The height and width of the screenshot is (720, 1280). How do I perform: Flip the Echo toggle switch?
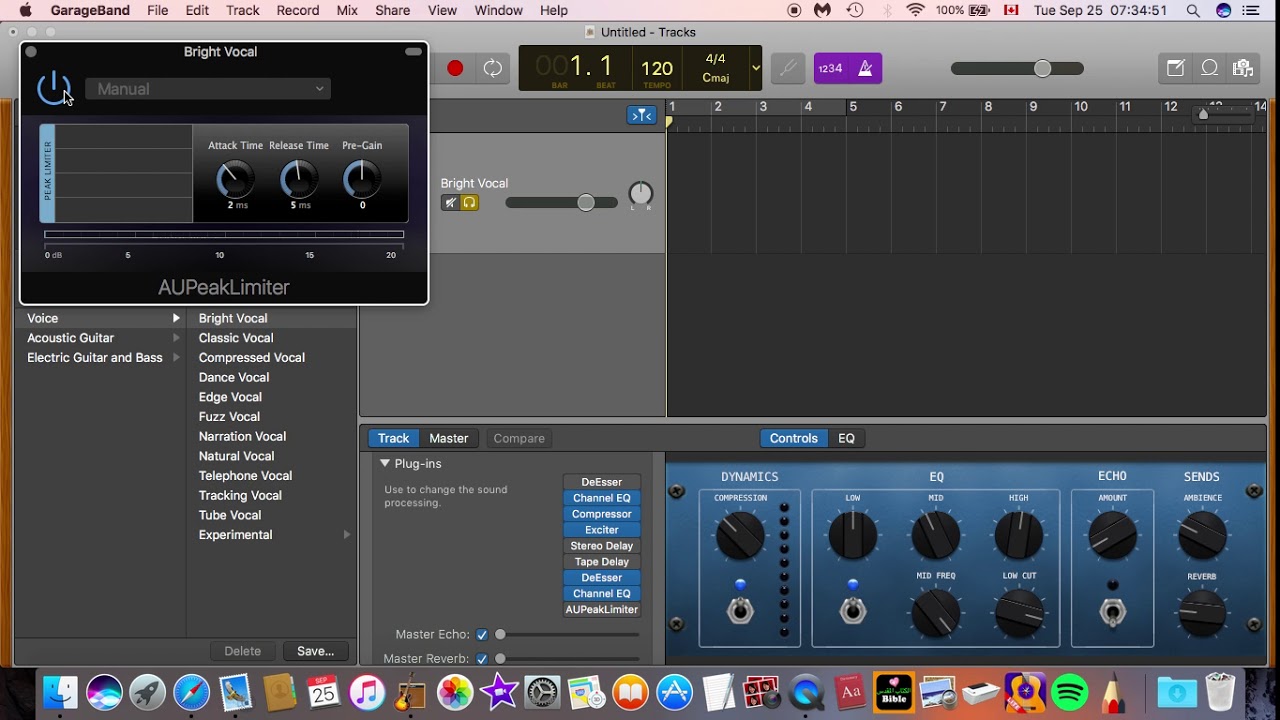click(x=1113, y=611)
